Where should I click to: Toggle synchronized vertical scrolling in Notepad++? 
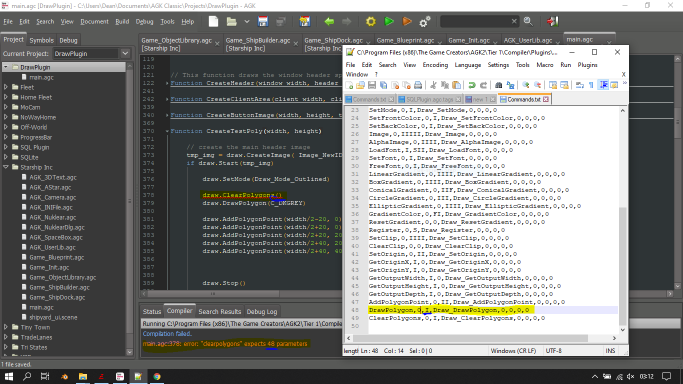tap(553, 85)
